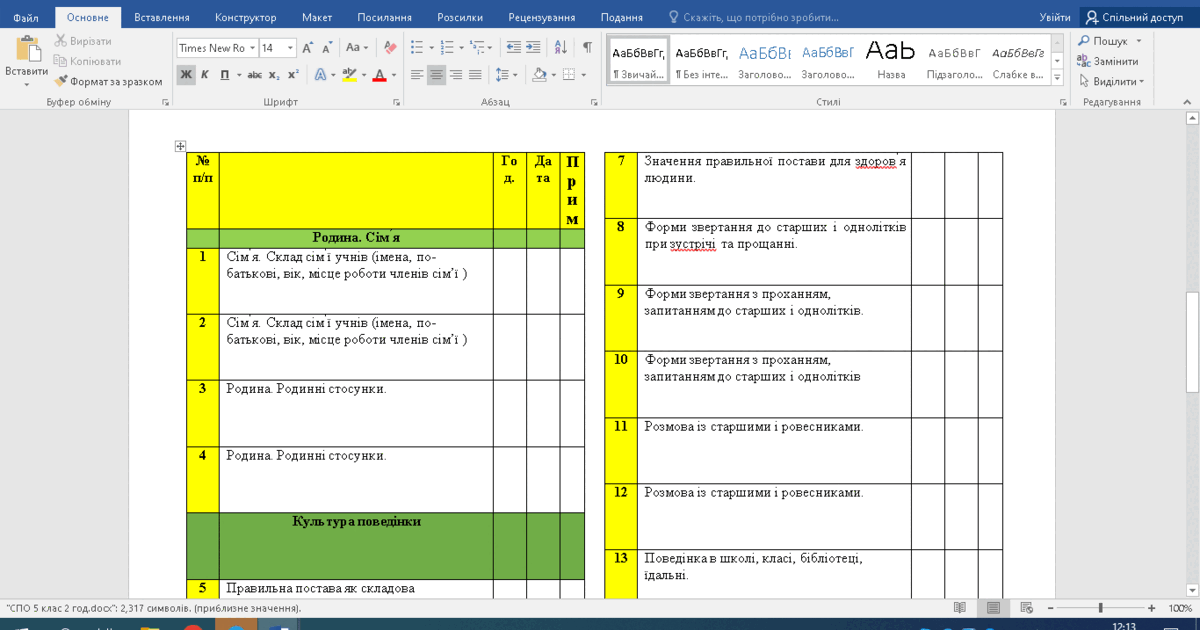
Task: Toggle strikethrough formatting
Action: tap(255, 74)
